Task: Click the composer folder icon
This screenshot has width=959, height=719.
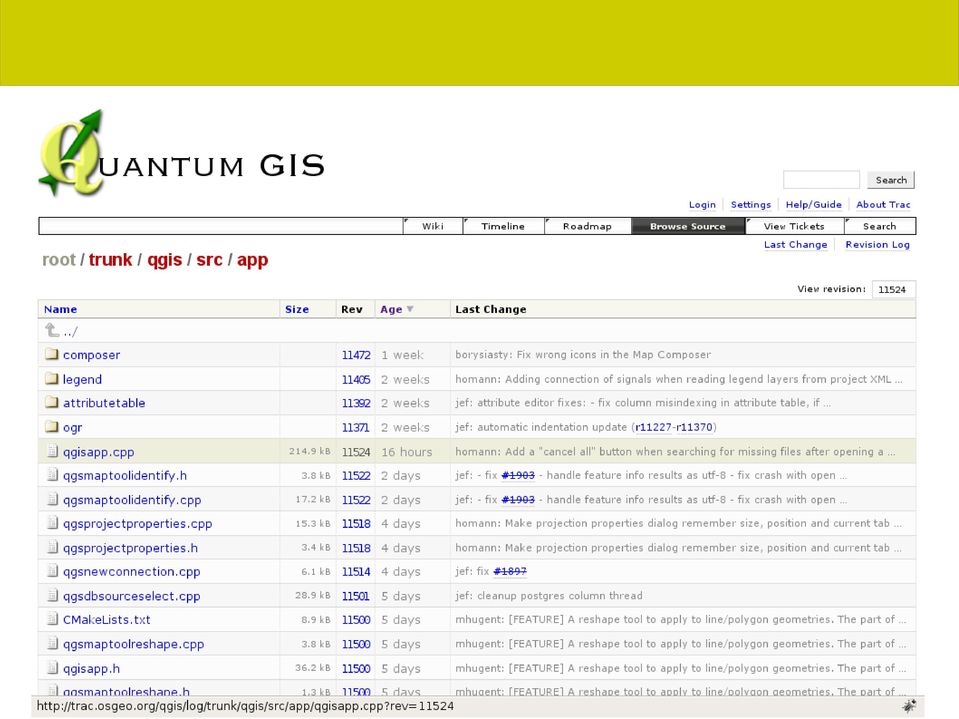Action: 52,354
